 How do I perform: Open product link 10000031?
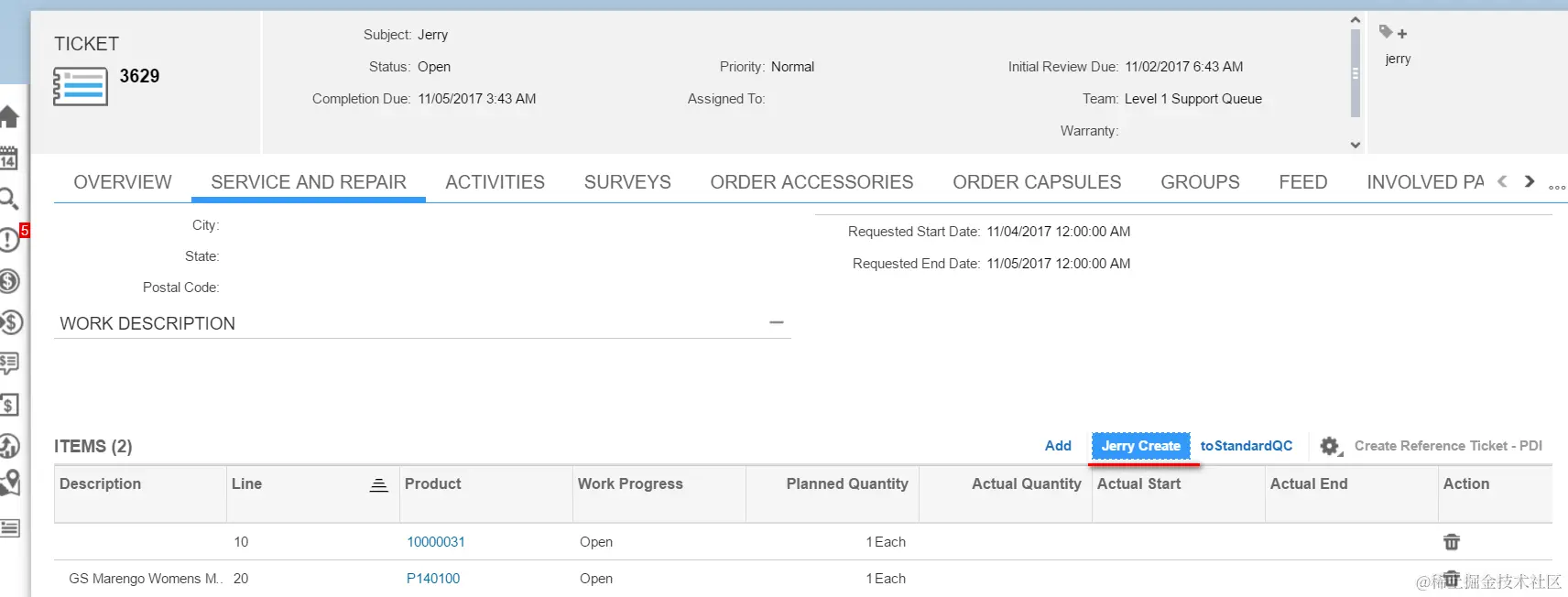point(436,542)
